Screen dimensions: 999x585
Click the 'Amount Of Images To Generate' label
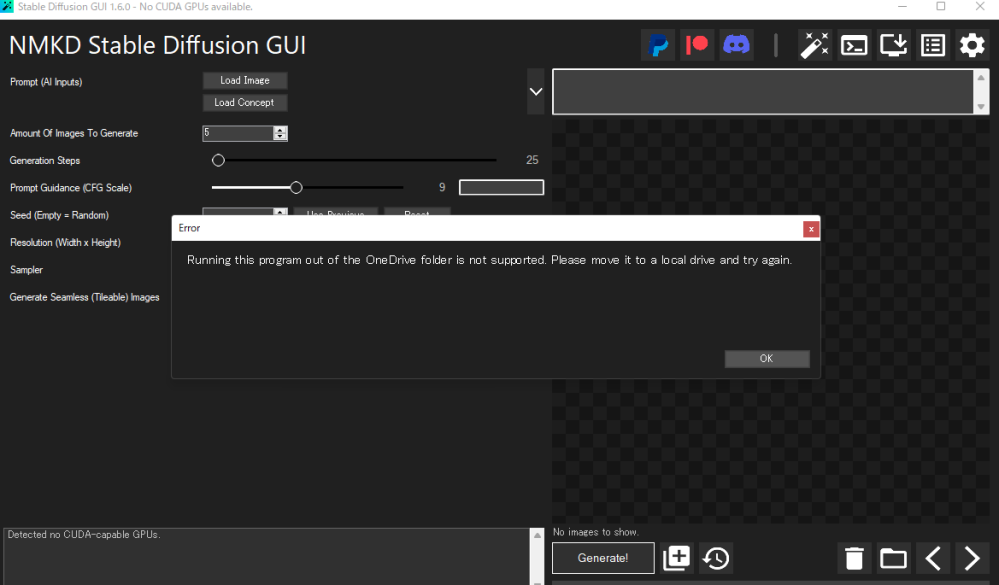[74, 133]
